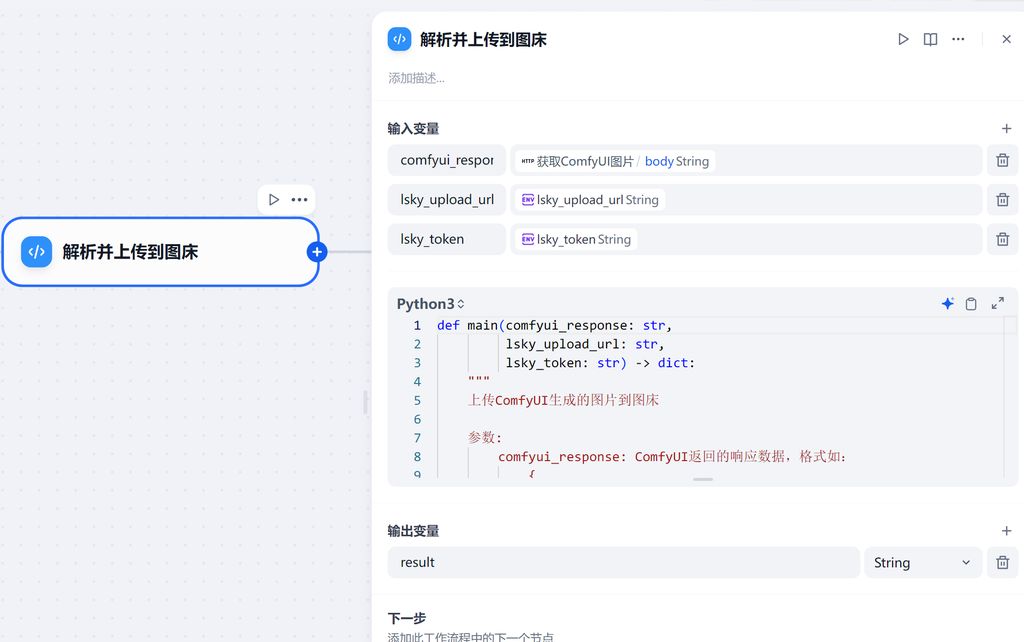Click the result output variable name field
The width and height of the screenshot is (1024, 642).
click(x=623, y=563)
